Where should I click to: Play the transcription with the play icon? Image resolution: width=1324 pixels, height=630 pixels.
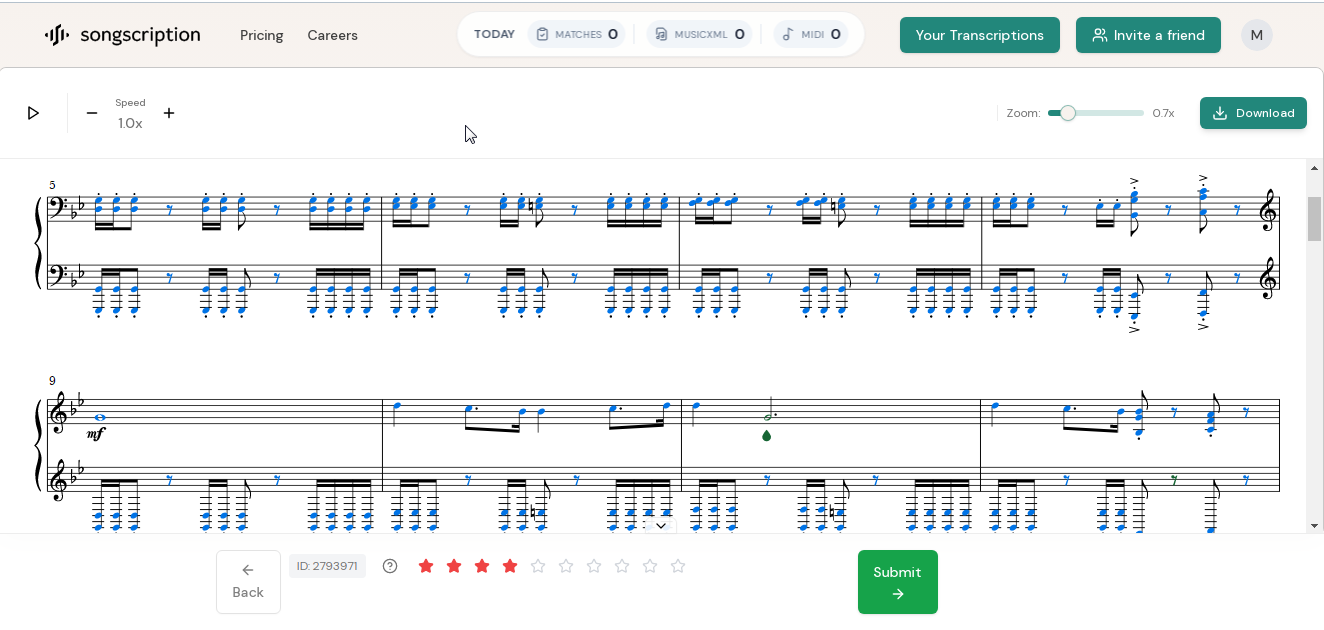tap(33, 113)
